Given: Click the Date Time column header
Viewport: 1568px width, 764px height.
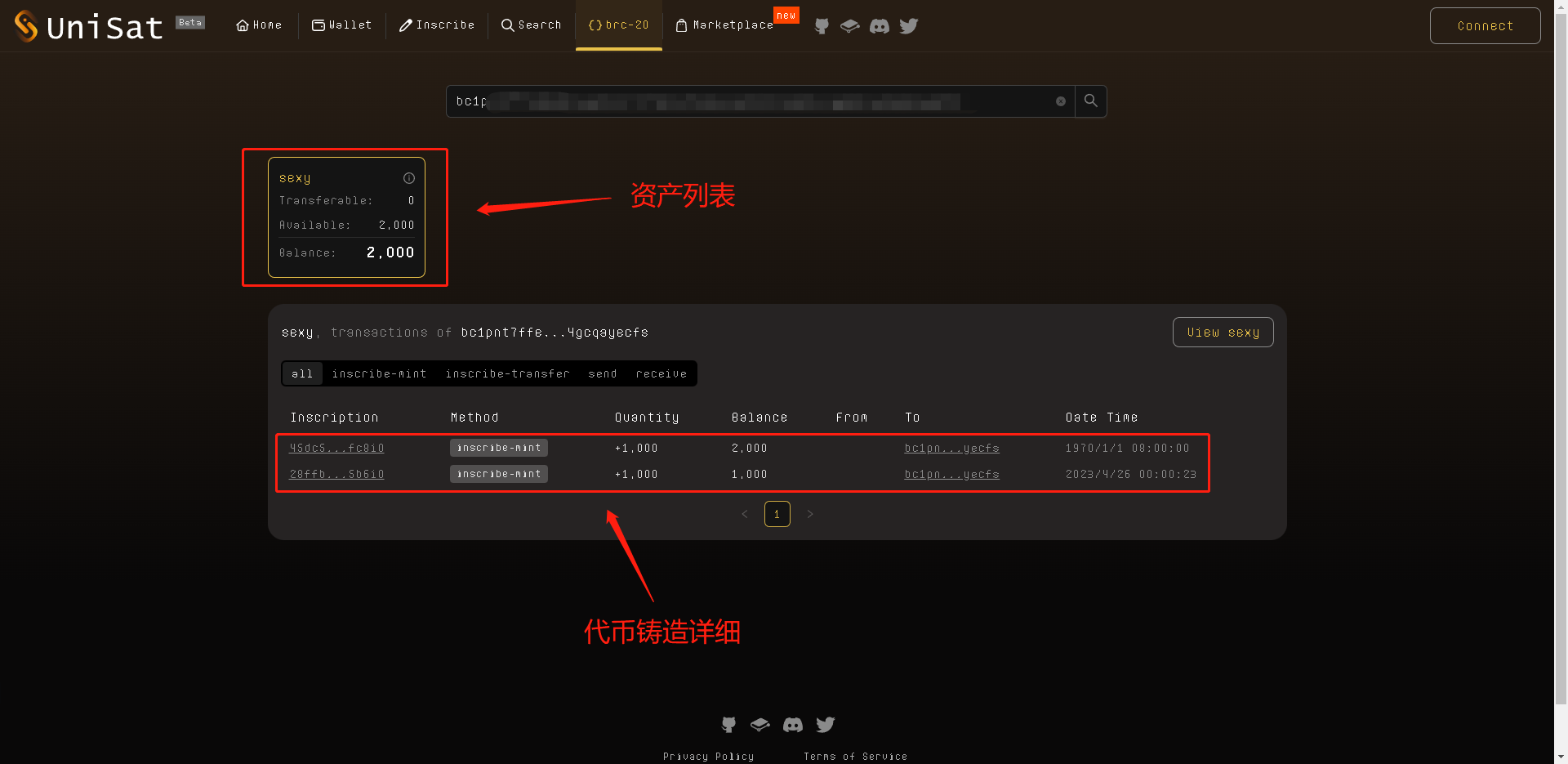Looking at the screenshot, I should (1101, 418).
